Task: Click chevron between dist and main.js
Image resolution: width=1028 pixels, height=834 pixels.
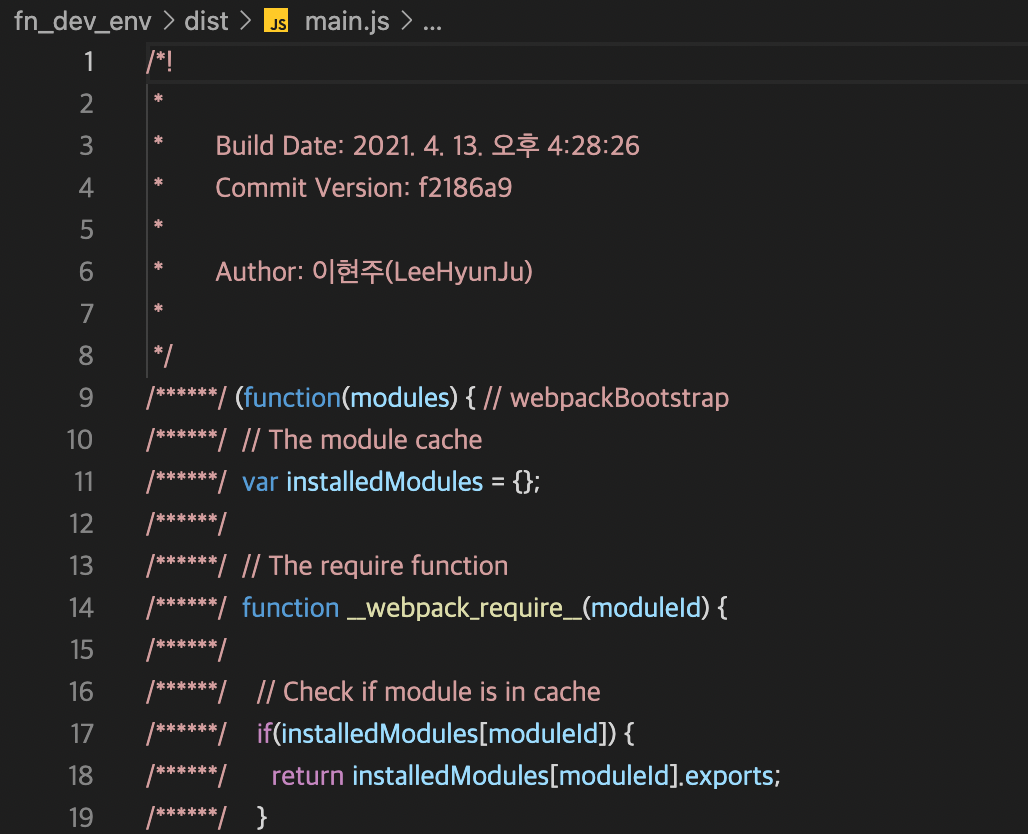Action: coord(245,22)
